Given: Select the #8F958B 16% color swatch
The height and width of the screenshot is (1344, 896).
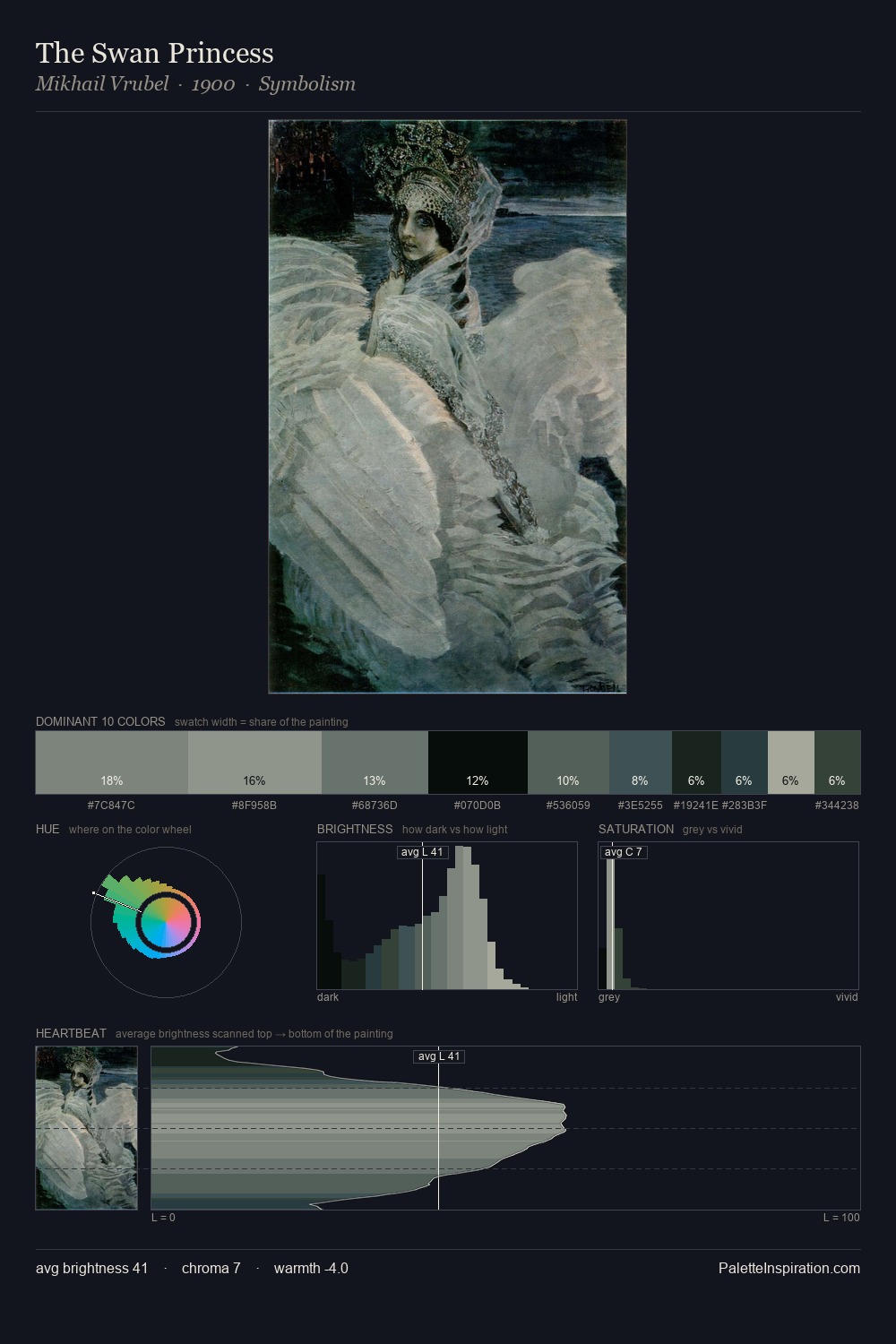Looking at the screenshot, I should 254,762.
